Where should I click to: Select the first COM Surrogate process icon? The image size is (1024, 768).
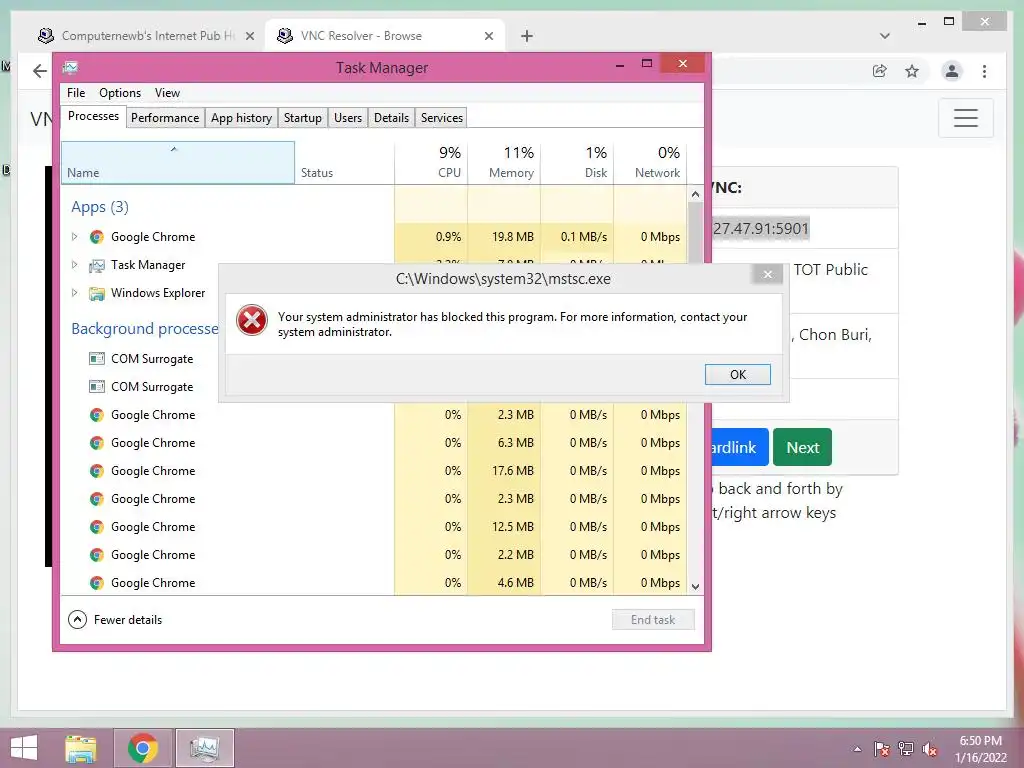pyautogui.click(x=97, y=359)
